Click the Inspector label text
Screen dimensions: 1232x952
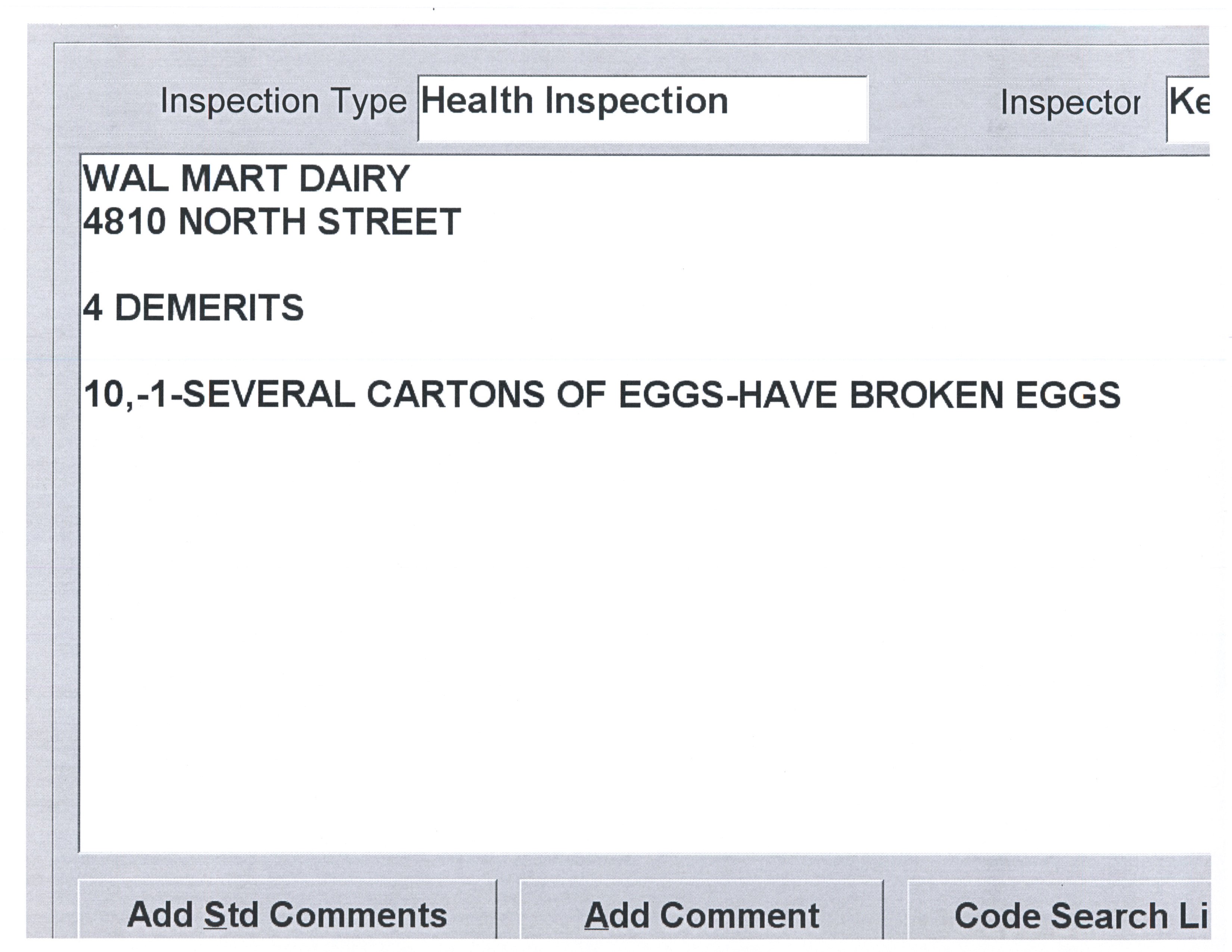click(1070, 103)
